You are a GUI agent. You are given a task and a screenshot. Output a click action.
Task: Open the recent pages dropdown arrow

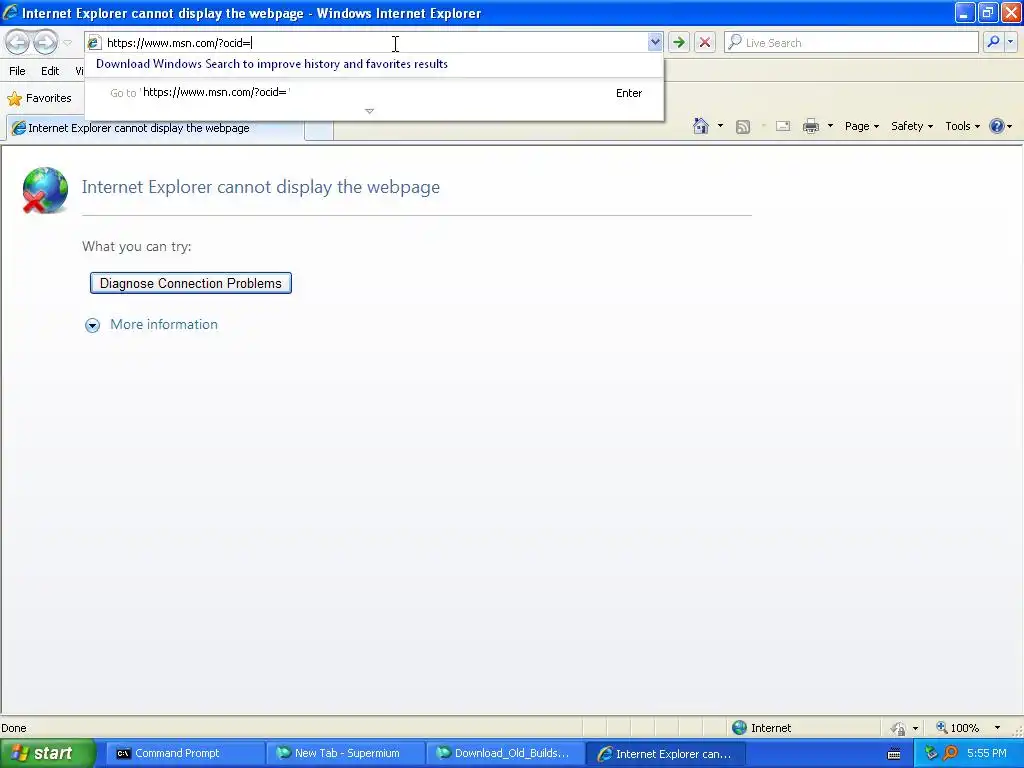point(67,43)
